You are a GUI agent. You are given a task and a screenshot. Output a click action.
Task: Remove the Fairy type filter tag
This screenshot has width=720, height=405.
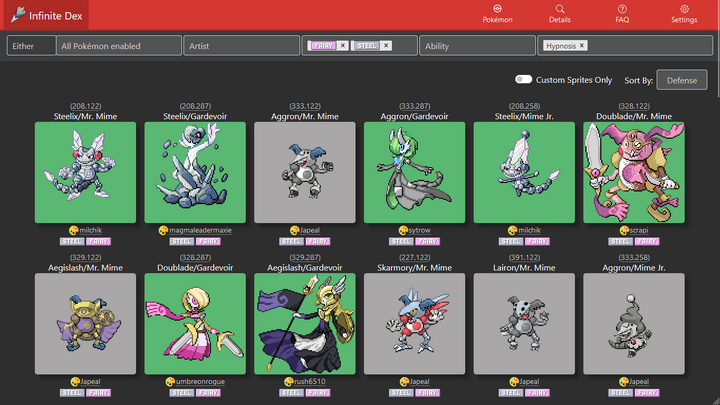(x=343, y=45)
